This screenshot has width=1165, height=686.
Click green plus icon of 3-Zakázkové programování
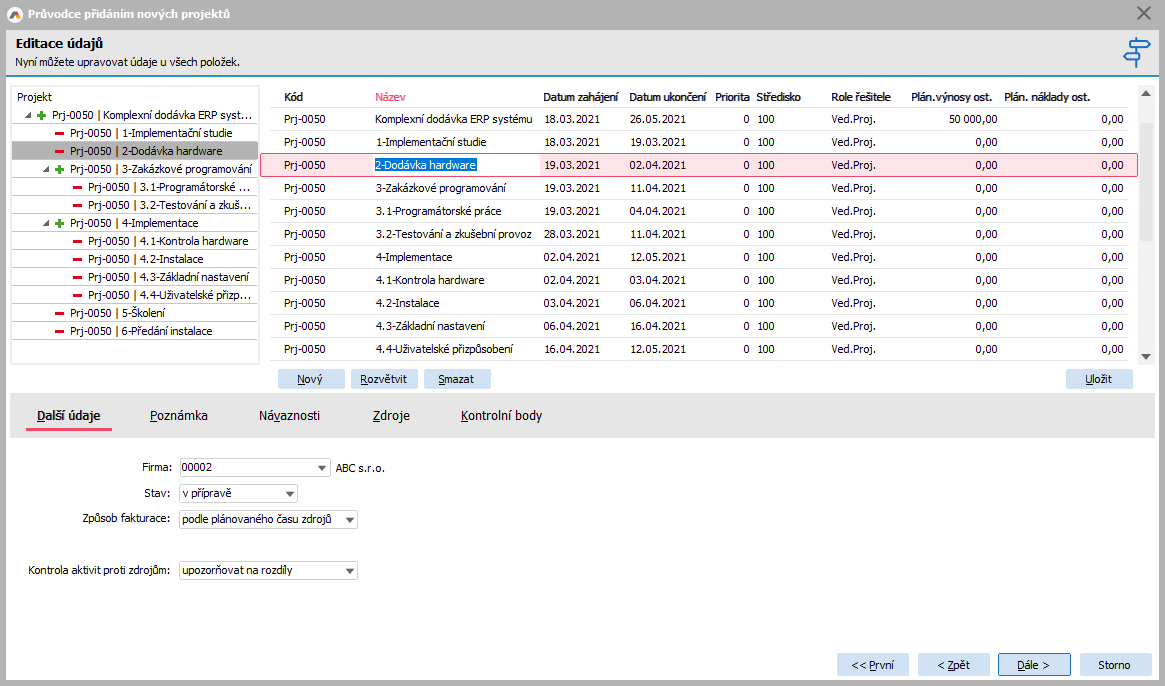coord(59,169)
